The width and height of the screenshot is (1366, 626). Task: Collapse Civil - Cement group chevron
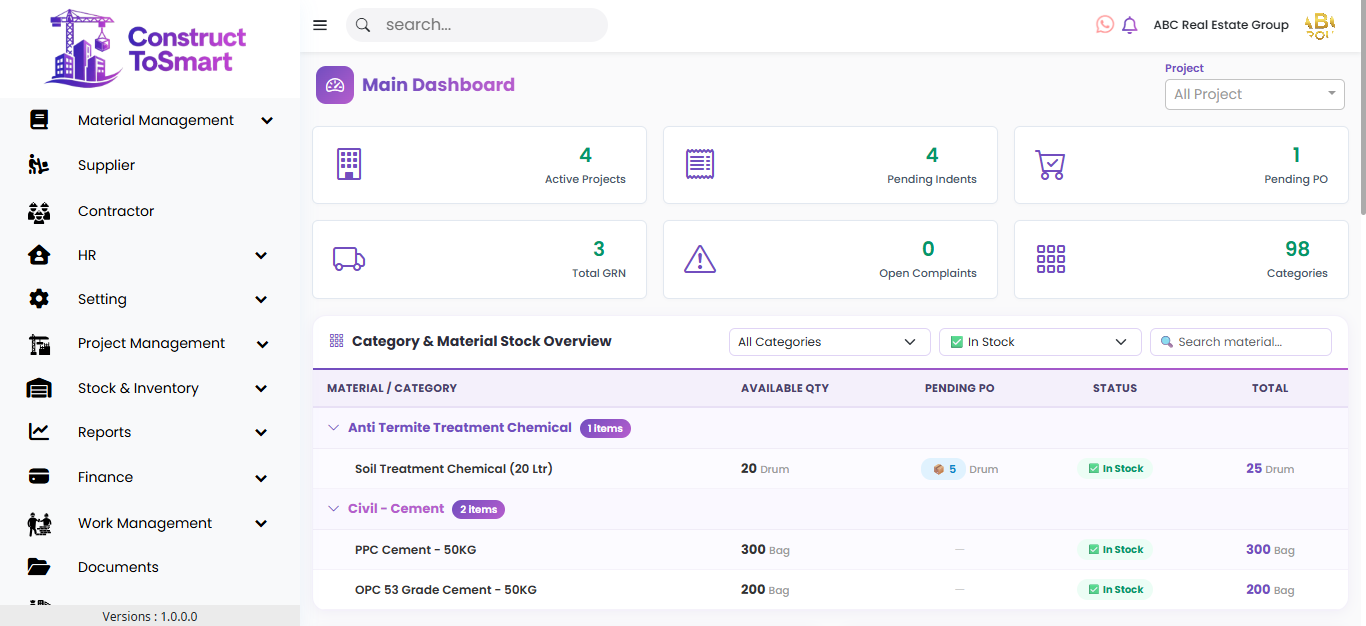(x=334, y=509)
